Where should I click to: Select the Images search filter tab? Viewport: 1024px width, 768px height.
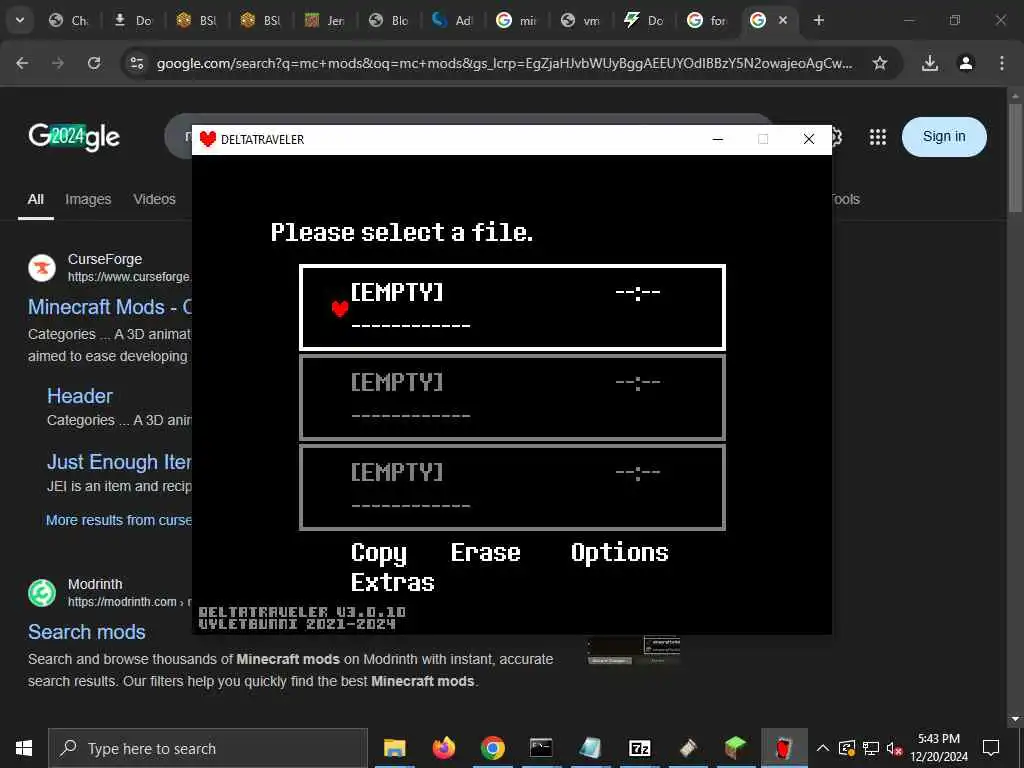[88, 199]
